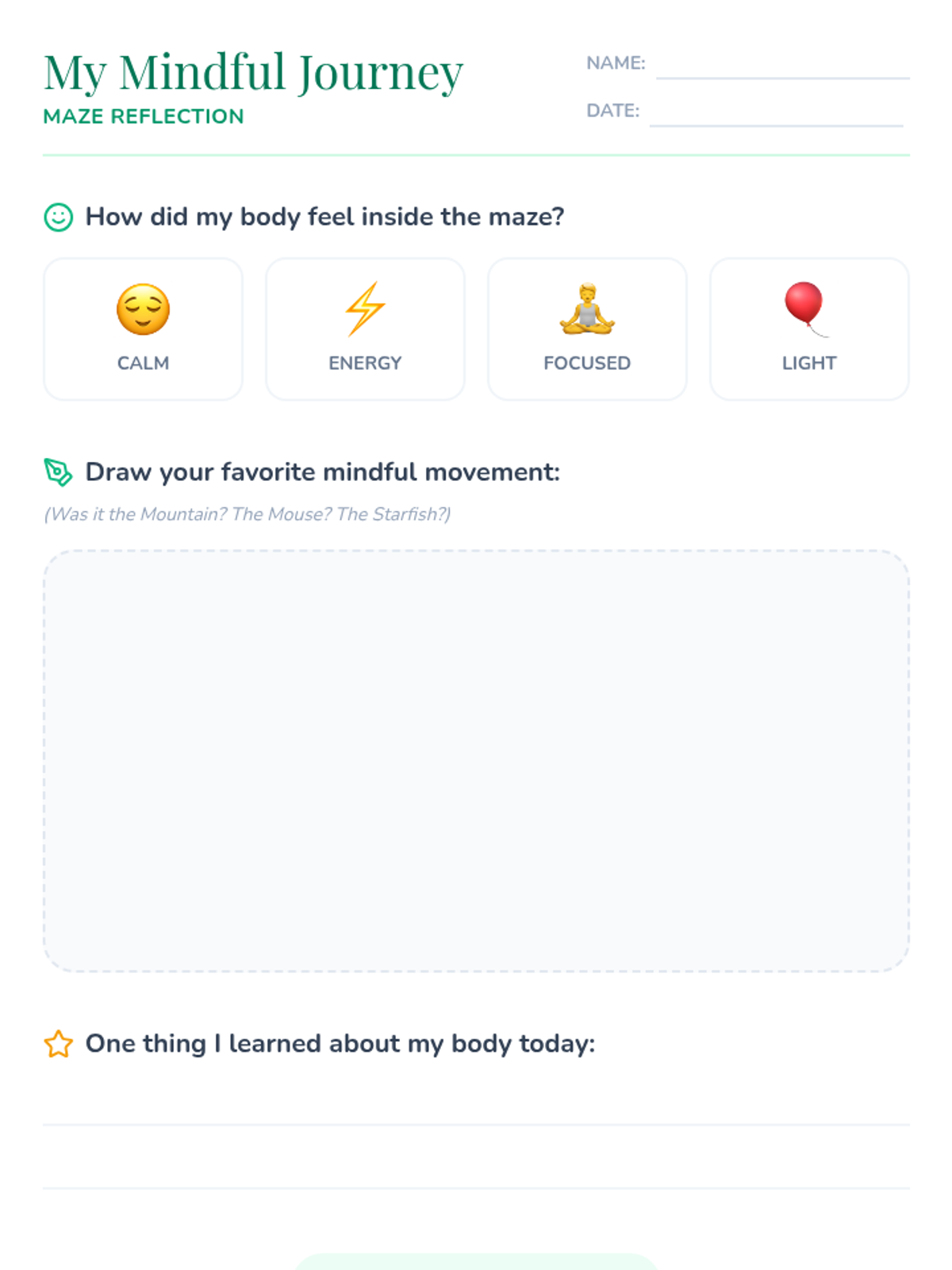Click the NAME input line

(x=782, y=67)
